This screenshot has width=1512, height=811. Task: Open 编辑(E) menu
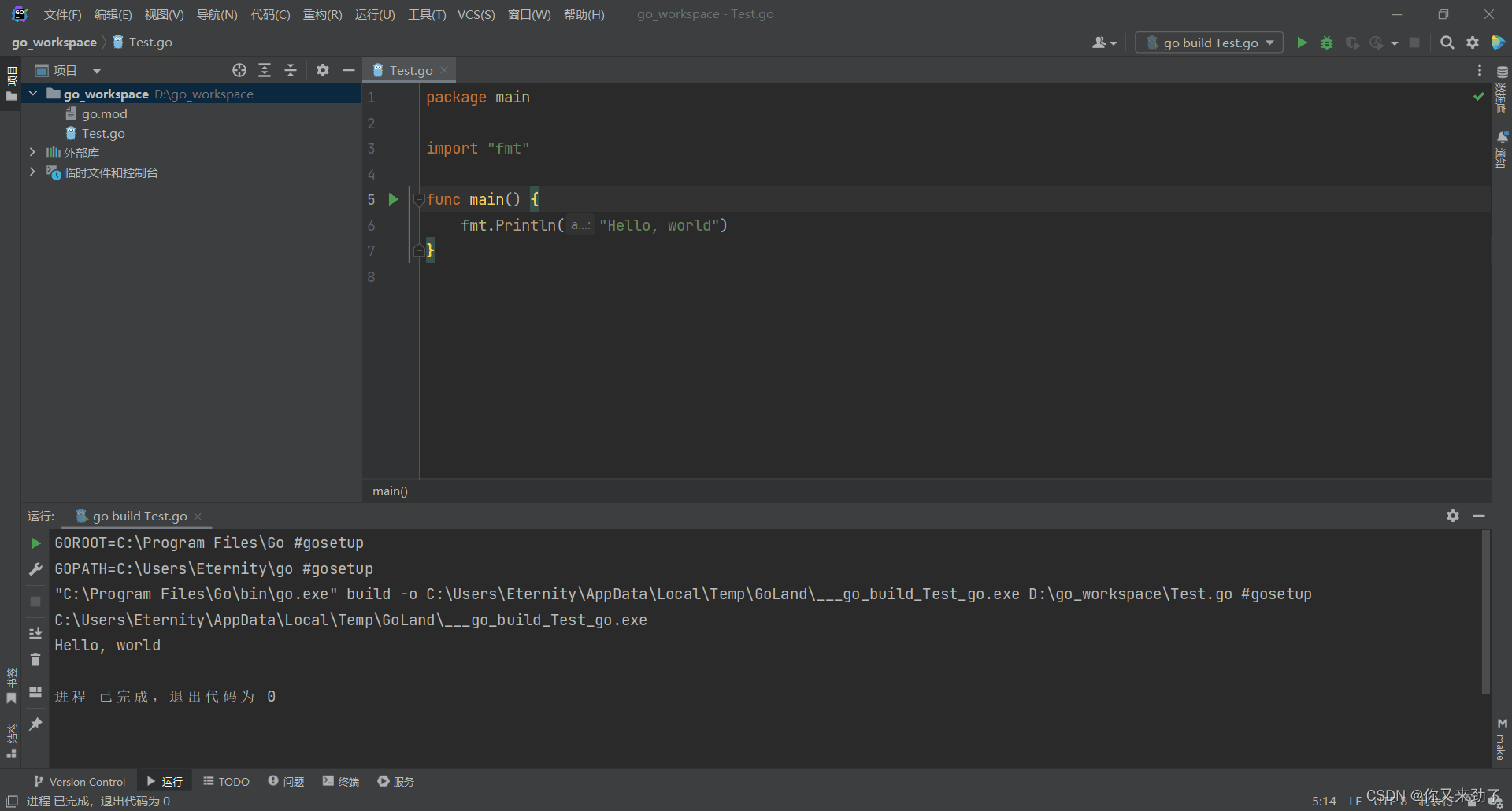113,14
